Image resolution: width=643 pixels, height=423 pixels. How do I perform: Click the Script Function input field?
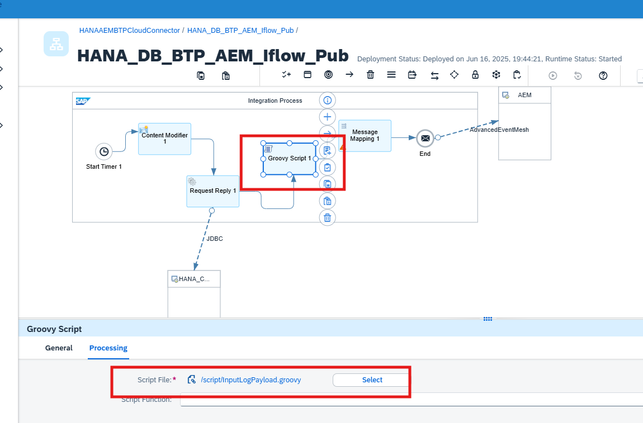411,400
